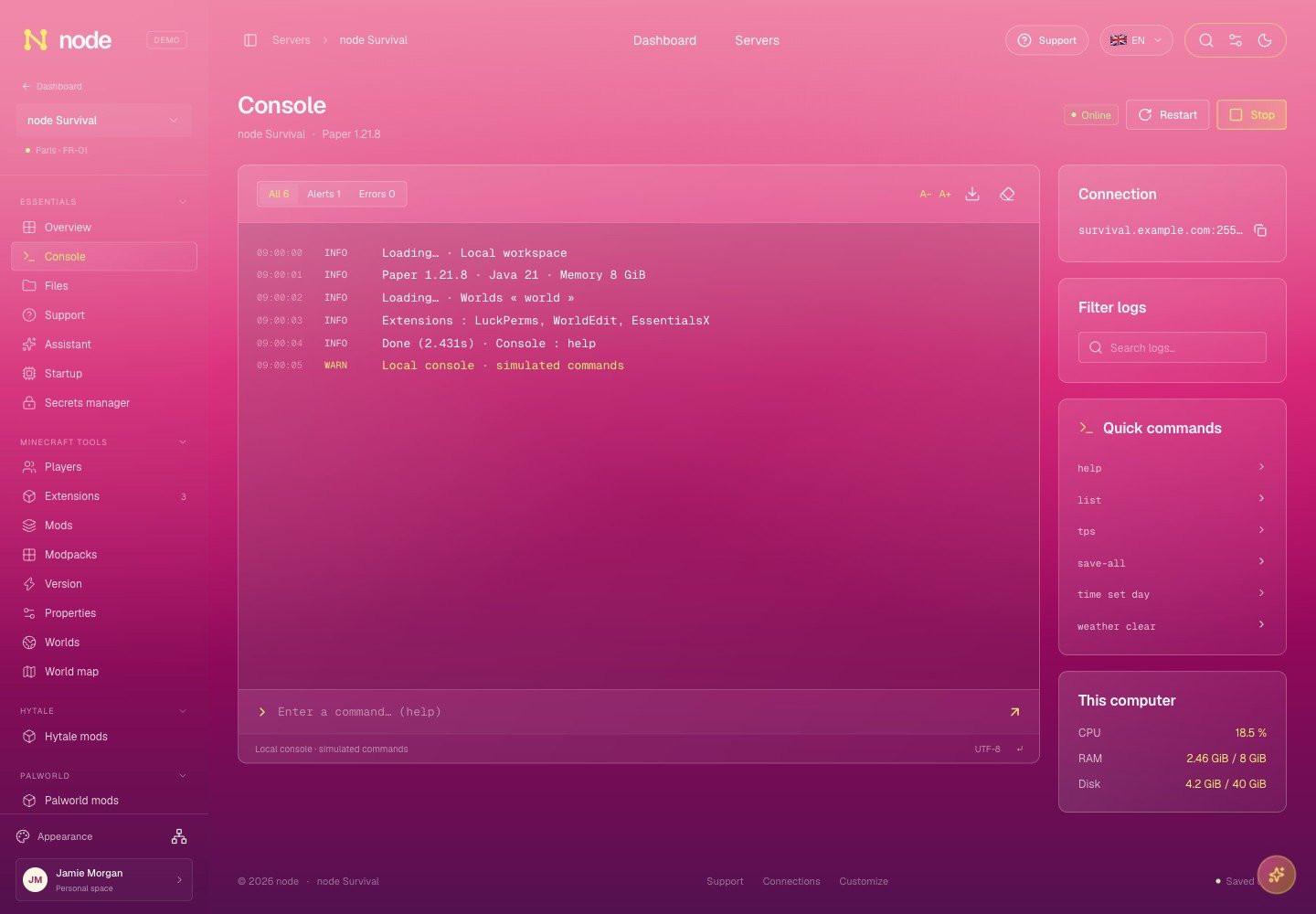Open the floating assistant sparkle button

coord(1277,875)
